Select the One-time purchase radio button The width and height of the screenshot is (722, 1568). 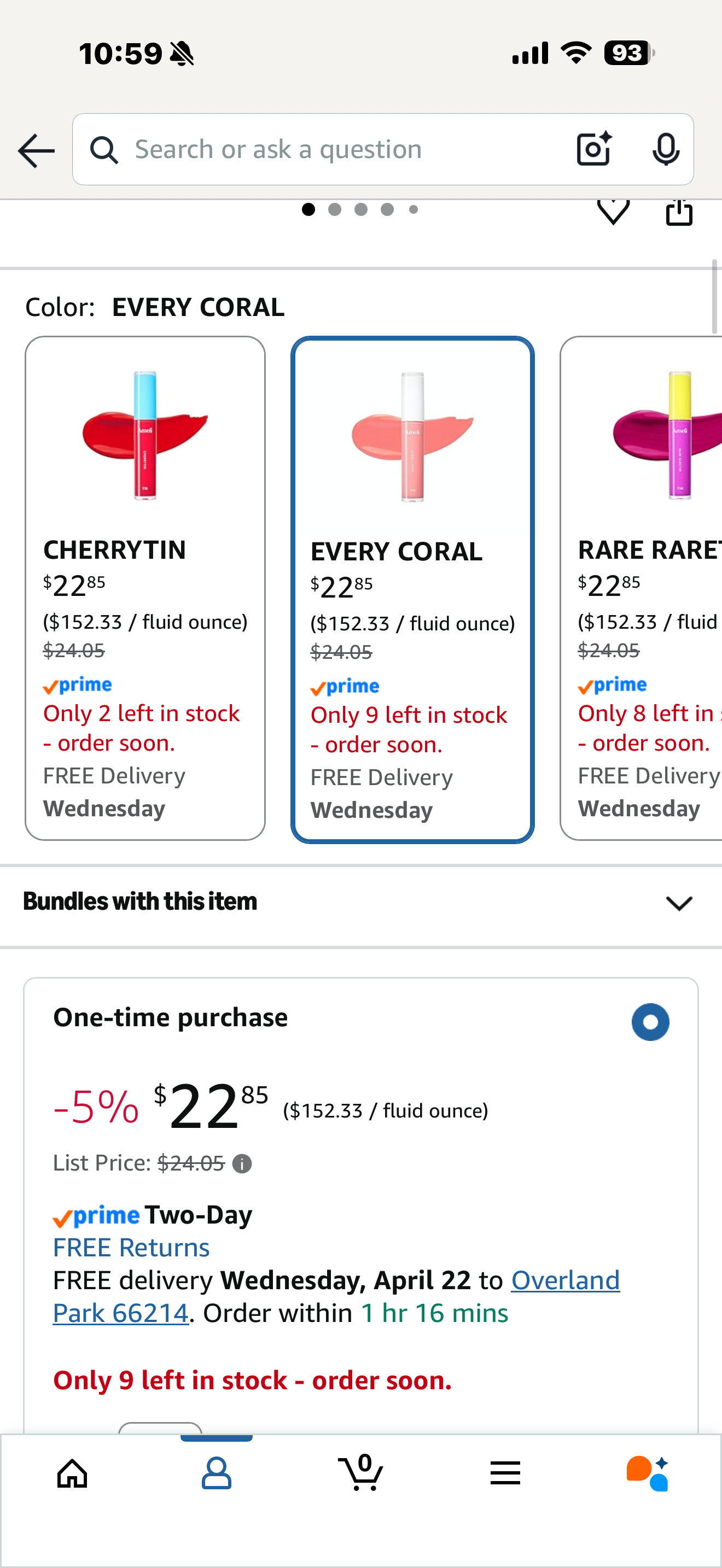[x=650, y=1022]
